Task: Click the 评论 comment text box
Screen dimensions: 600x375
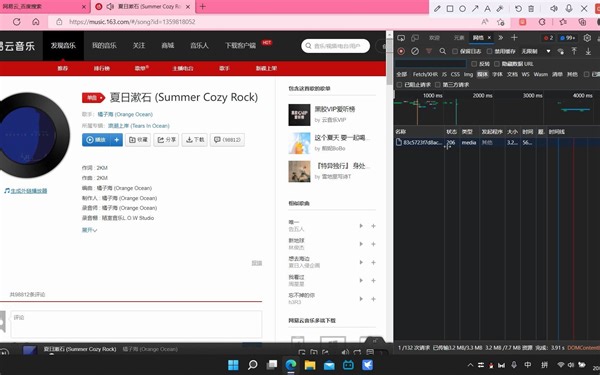Action: 136,324
